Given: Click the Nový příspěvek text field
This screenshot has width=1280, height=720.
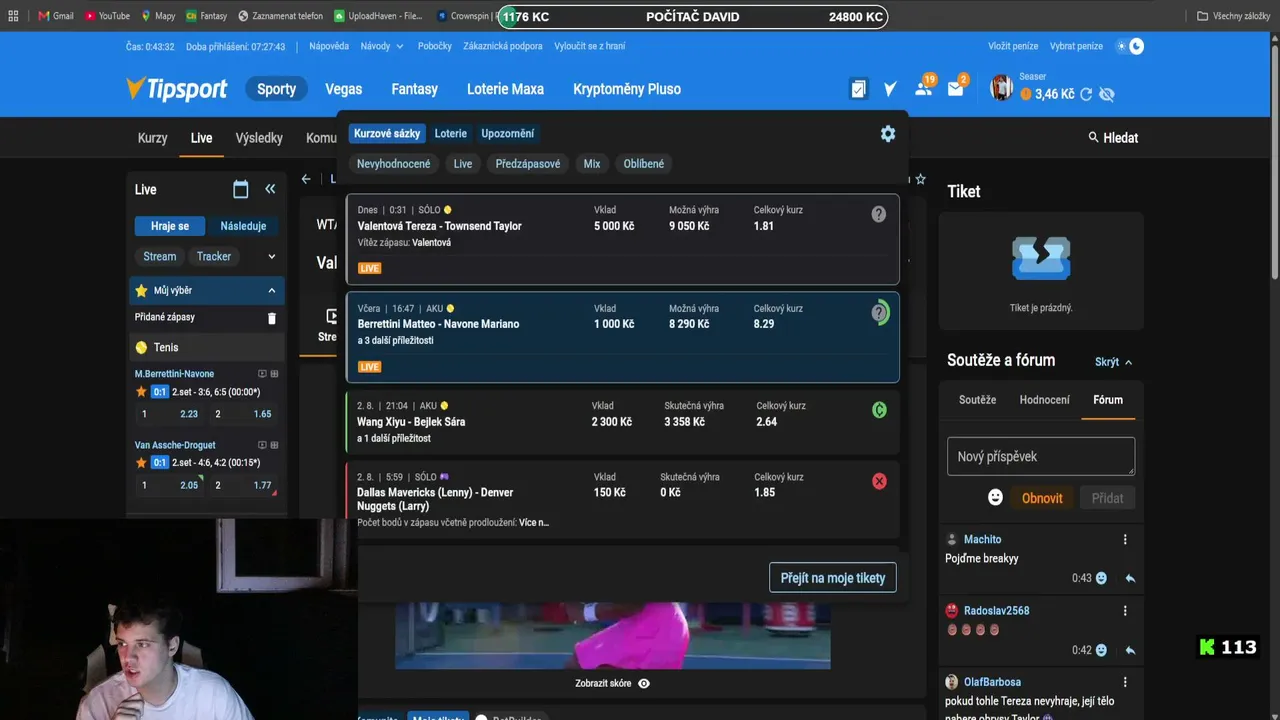Looking at the screenshot, I should [1041, 456].
